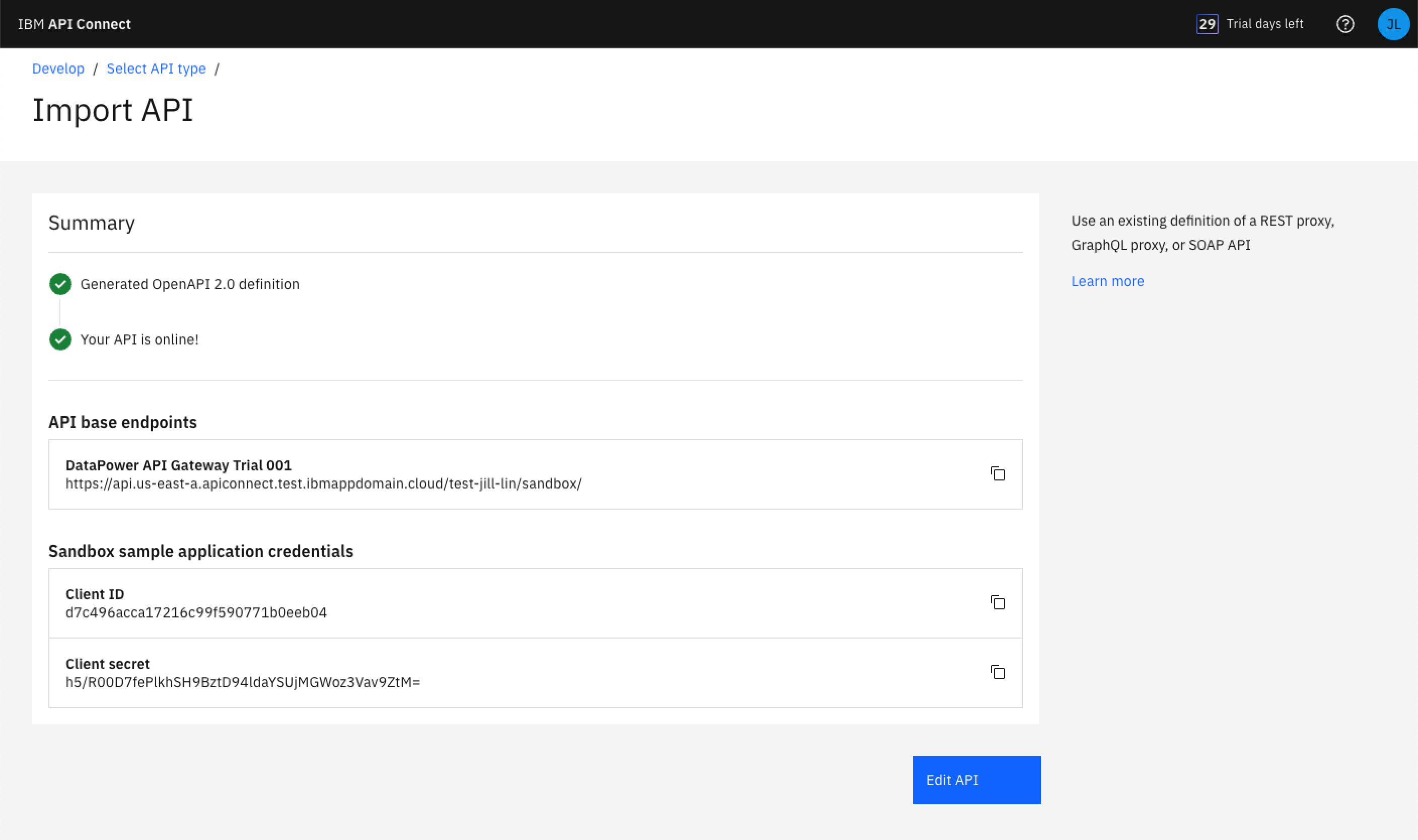Click the Generated OpenAPI definition green checkmark

pyautogui.click(x=60, y=284)
